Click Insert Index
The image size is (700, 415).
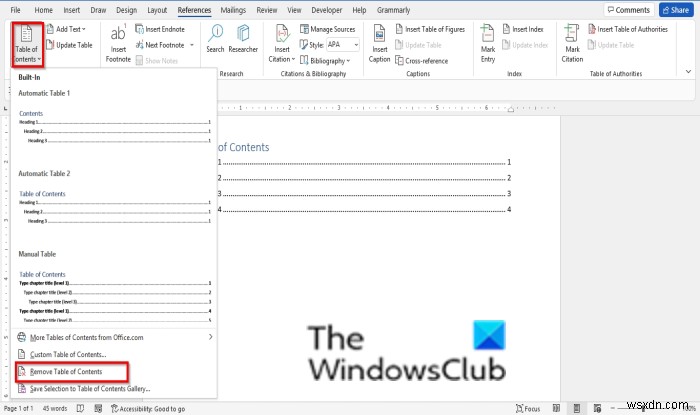point(523,29)
